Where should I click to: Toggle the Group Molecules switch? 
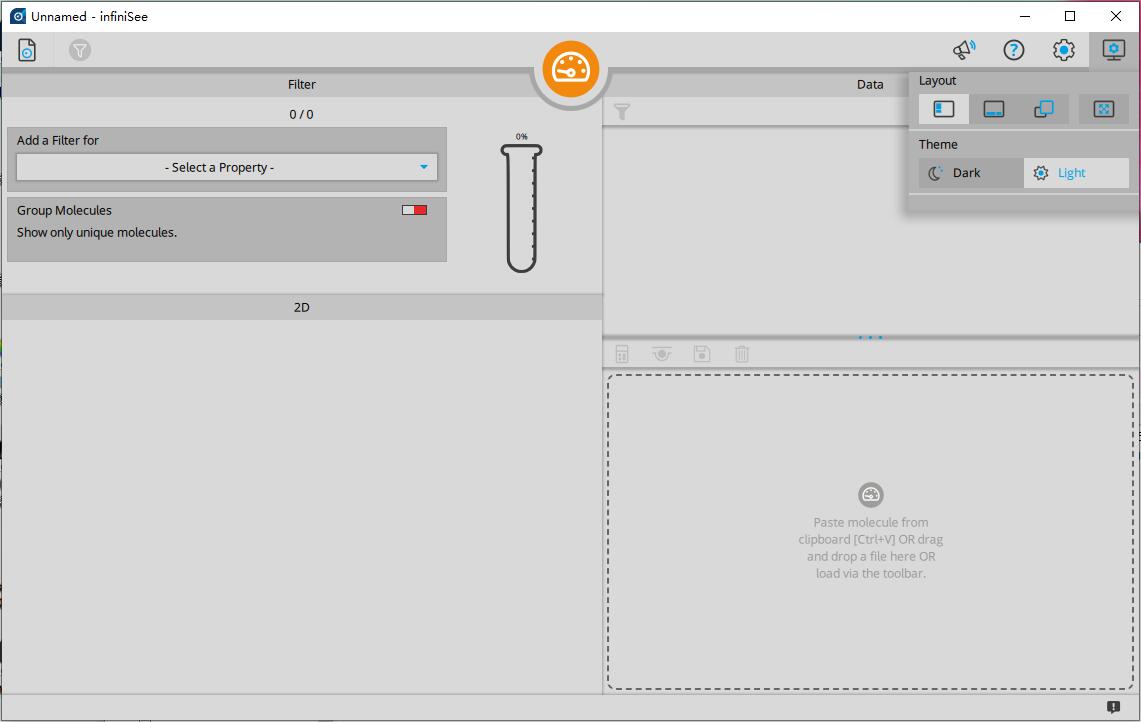[414, 210]
